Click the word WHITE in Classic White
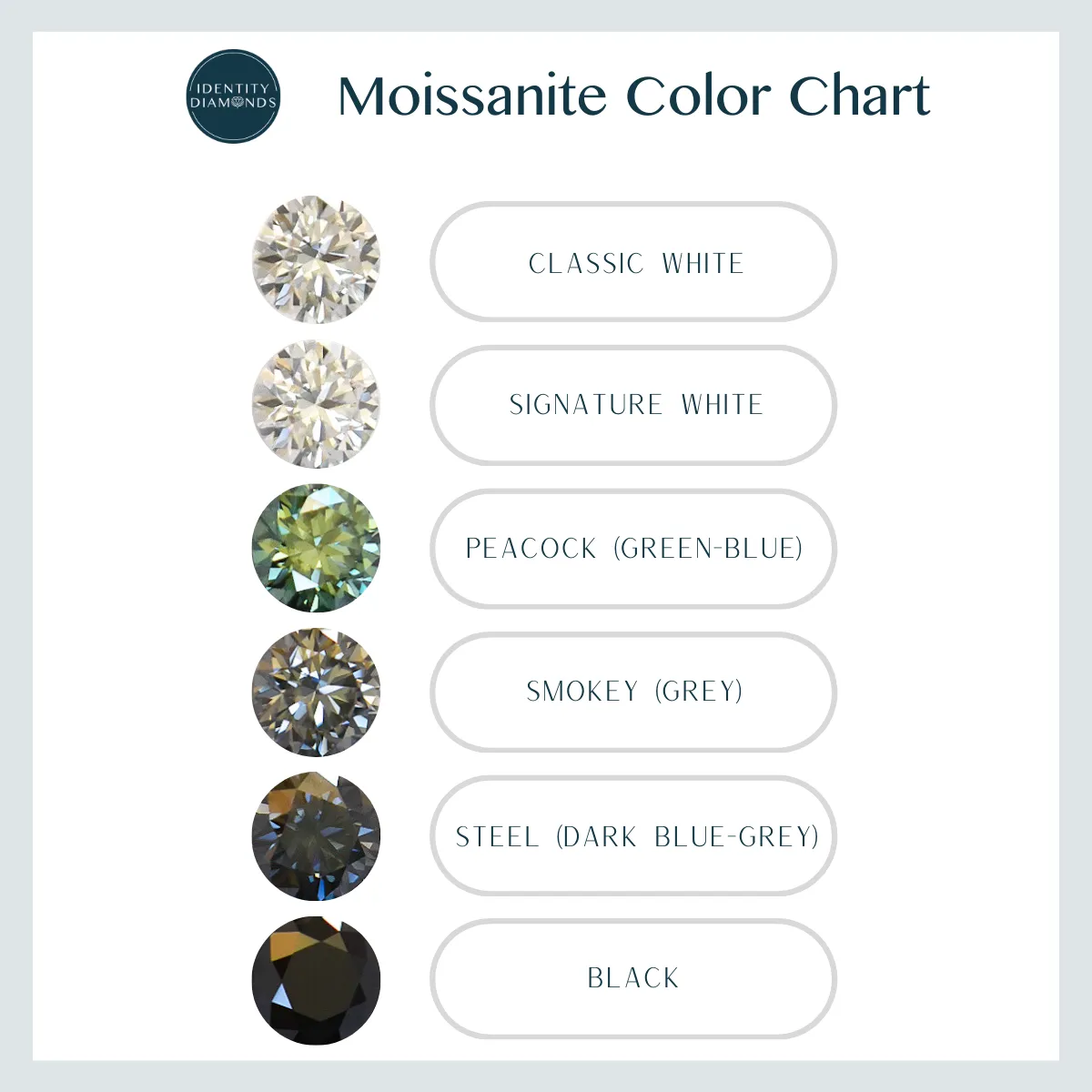Viewport: 1092px width, 1092px height. 703,264
